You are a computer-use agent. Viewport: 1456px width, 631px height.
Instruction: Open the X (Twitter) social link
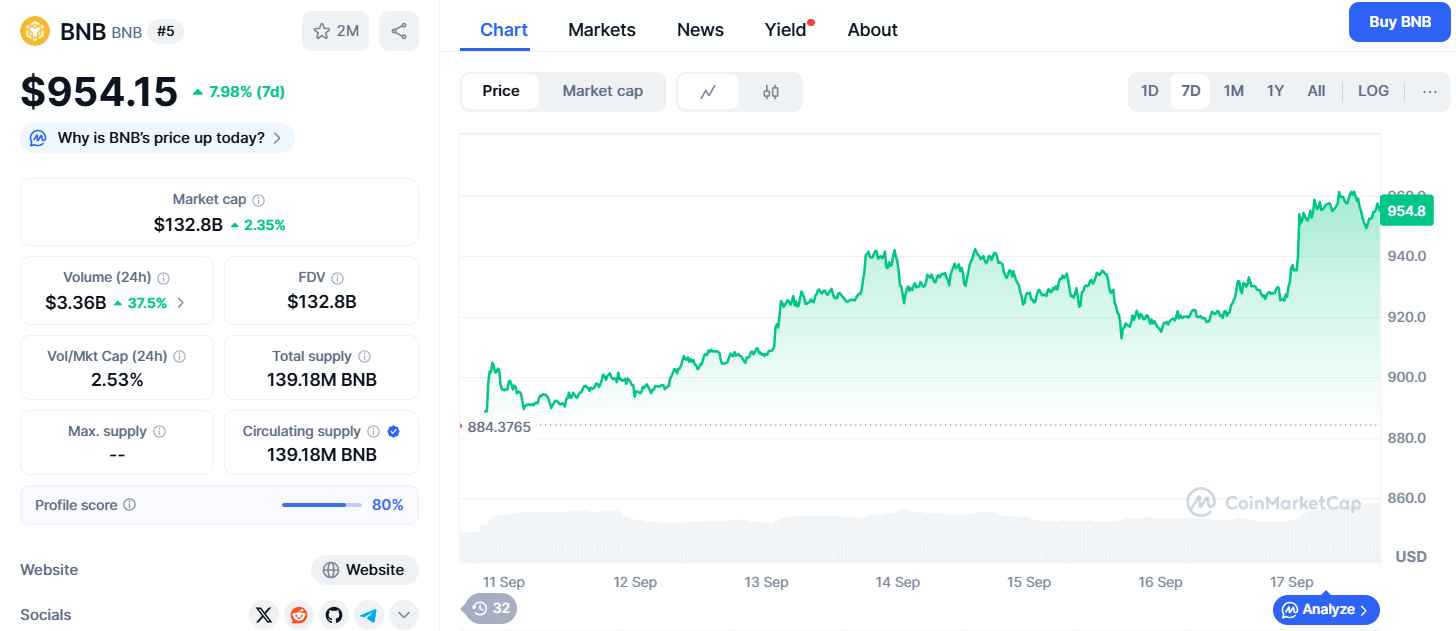[x=264, y=615]
